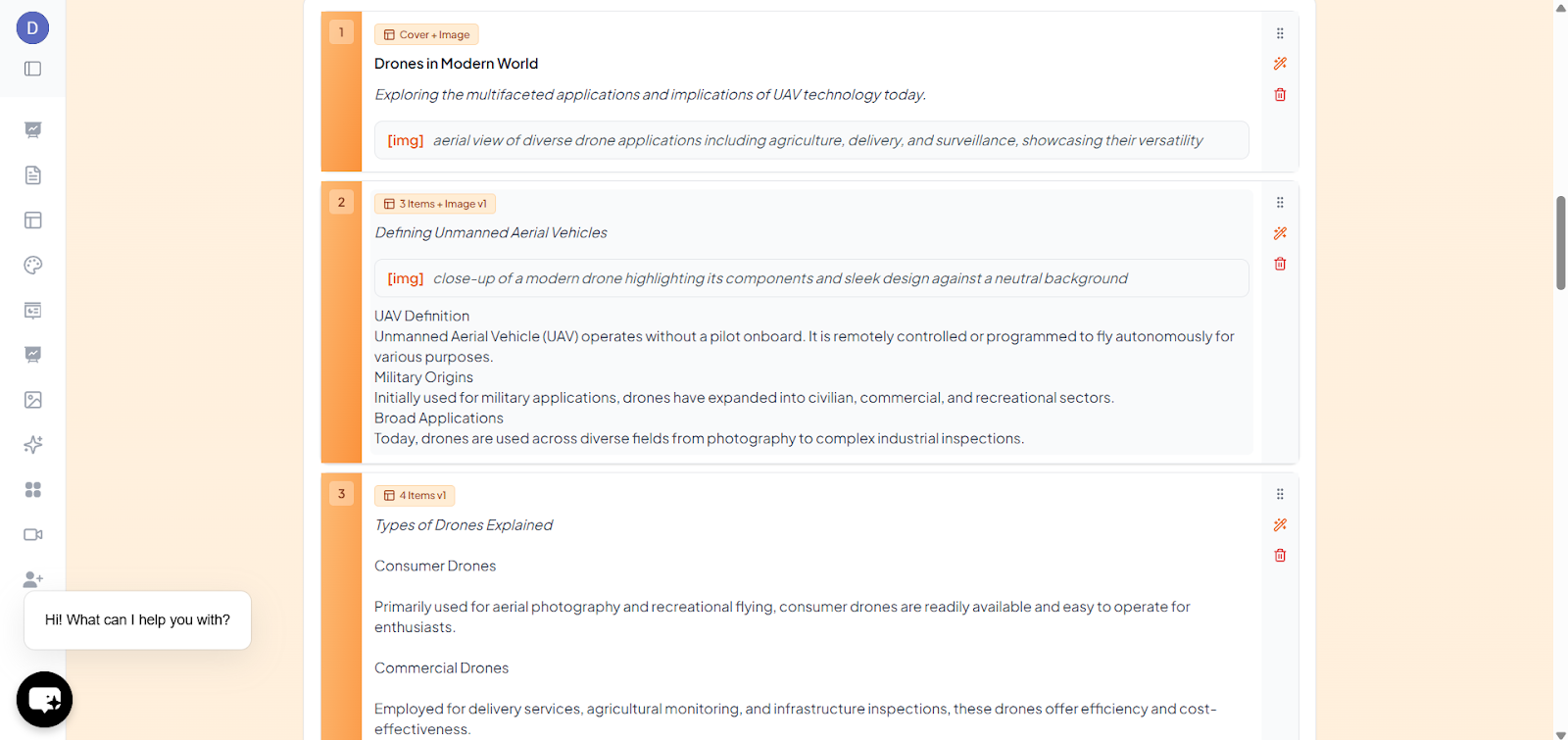This screenshot has width=1568, height=740.
Task: Click the vertical scrollbar thumb
Action: pyautogui.click(x=1560, y=243)
